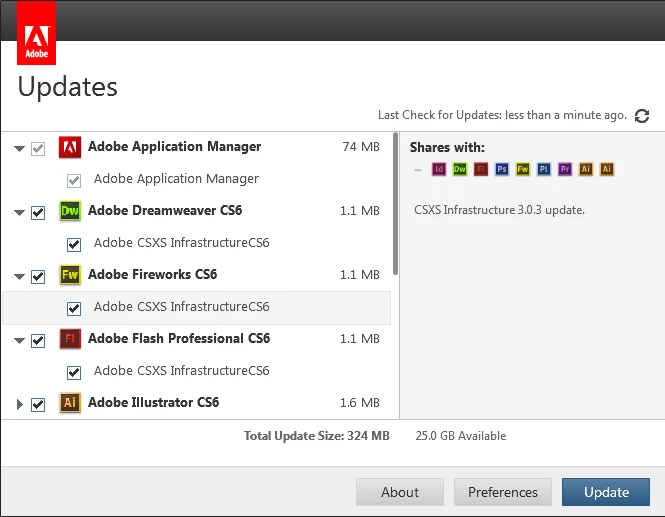Uncheck CSXS InfrastructureCS6 under Flash Professional

pos(74,372)
